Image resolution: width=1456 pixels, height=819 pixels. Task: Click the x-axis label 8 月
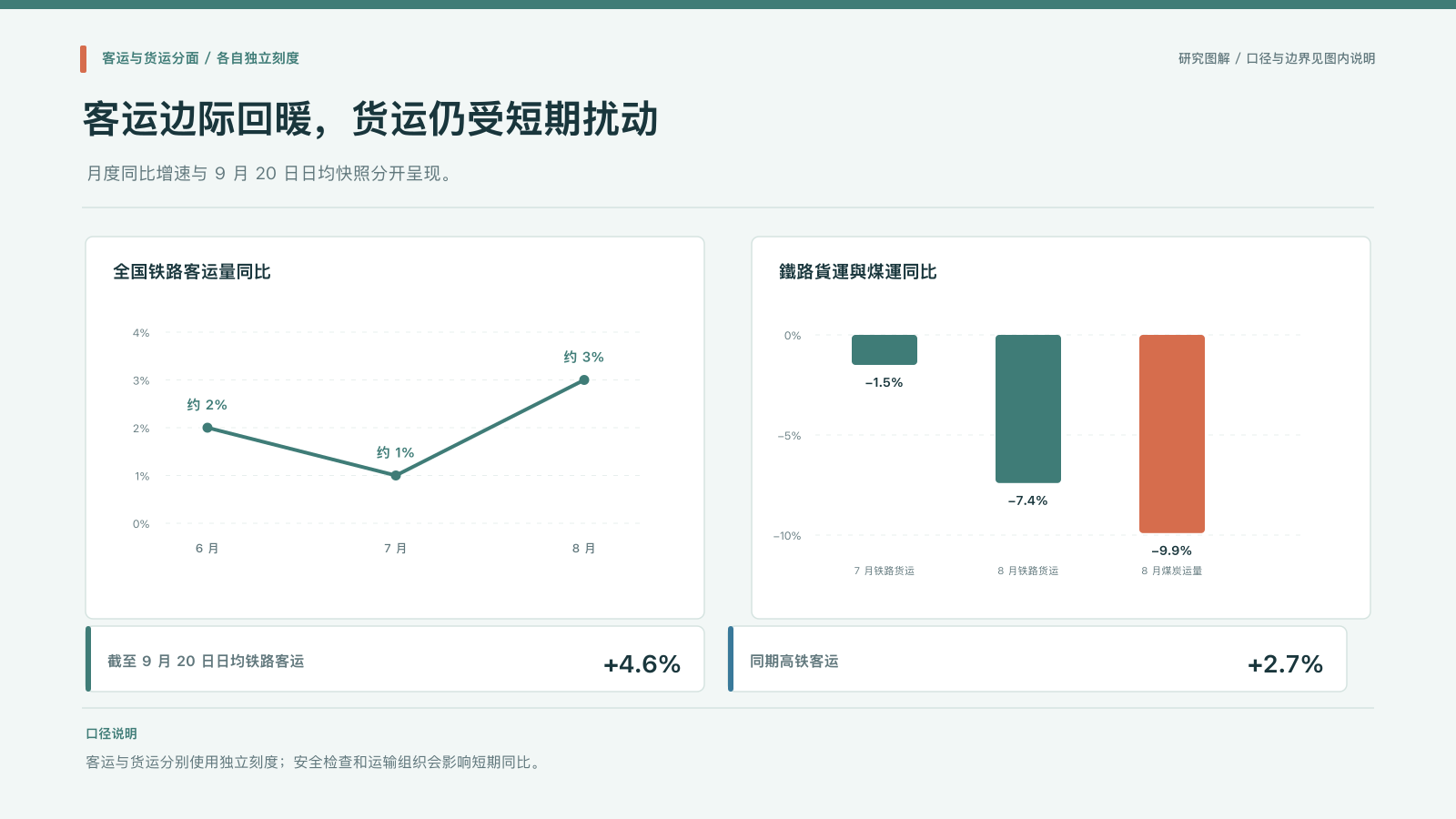click(x=584, y=548)
